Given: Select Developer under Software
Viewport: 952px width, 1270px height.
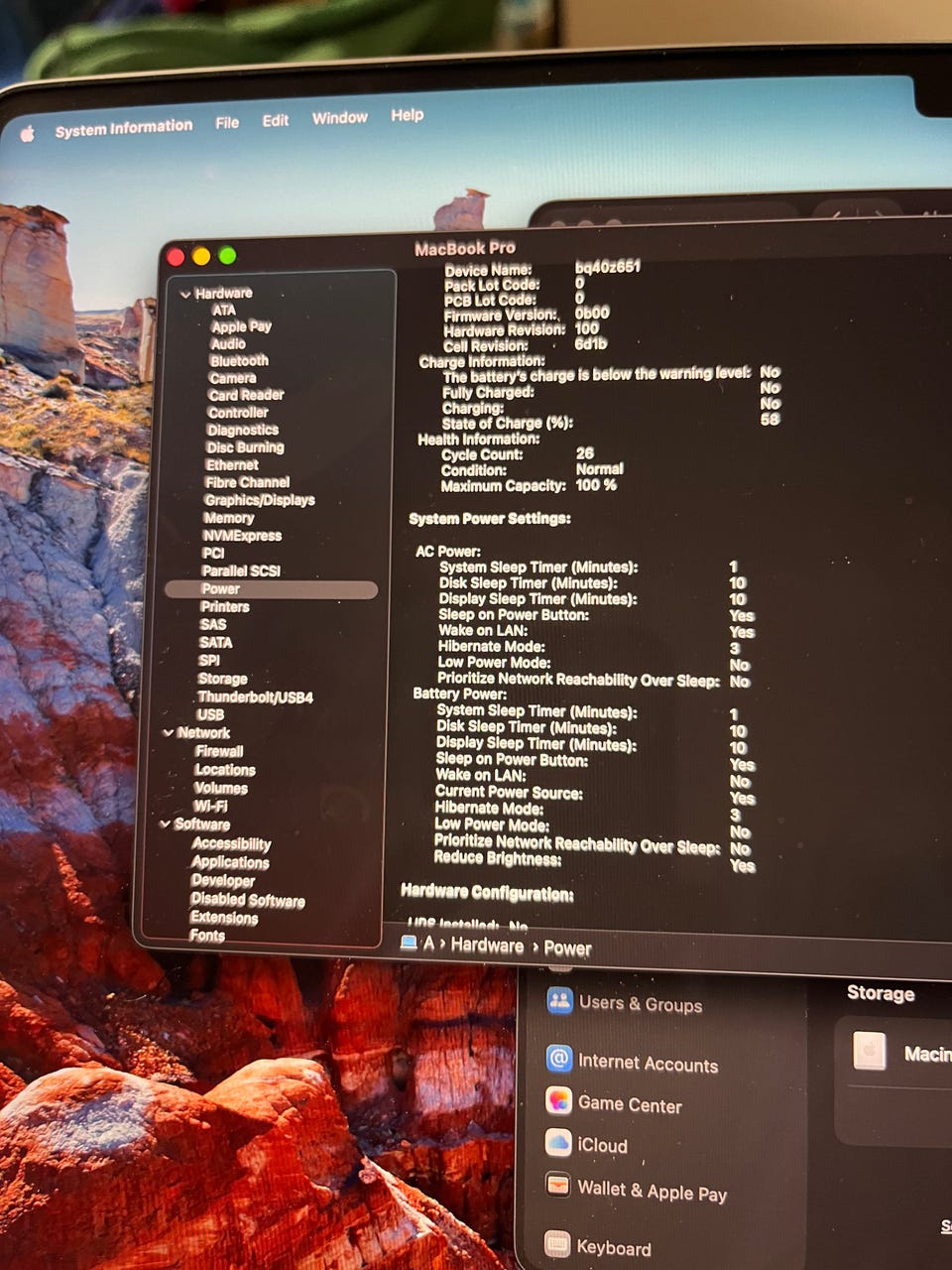Looking at the screenshot, I should (x=223, y=881).
